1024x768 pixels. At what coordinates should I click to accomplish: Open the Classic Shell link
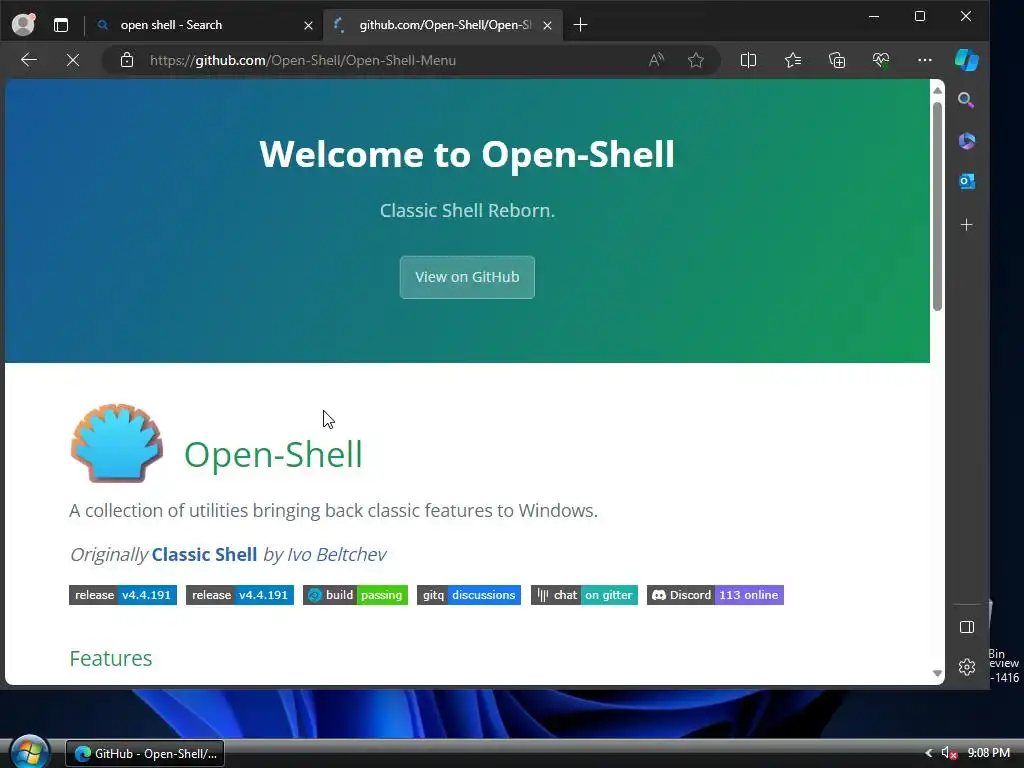(204, 554)
